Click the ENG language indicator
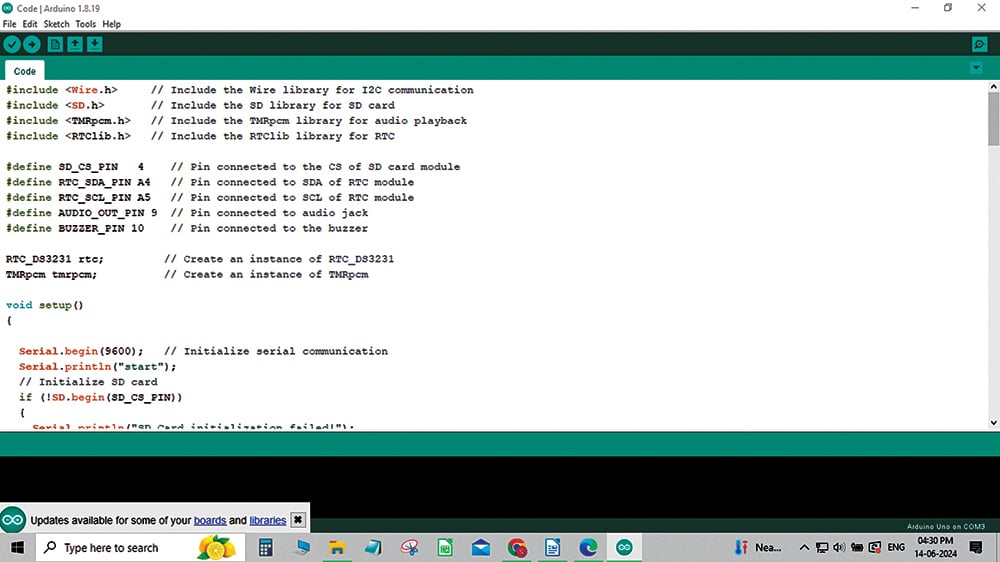The width and height of the screenshot is (1000, 562). pyautogui.click(x=896, y=547)
